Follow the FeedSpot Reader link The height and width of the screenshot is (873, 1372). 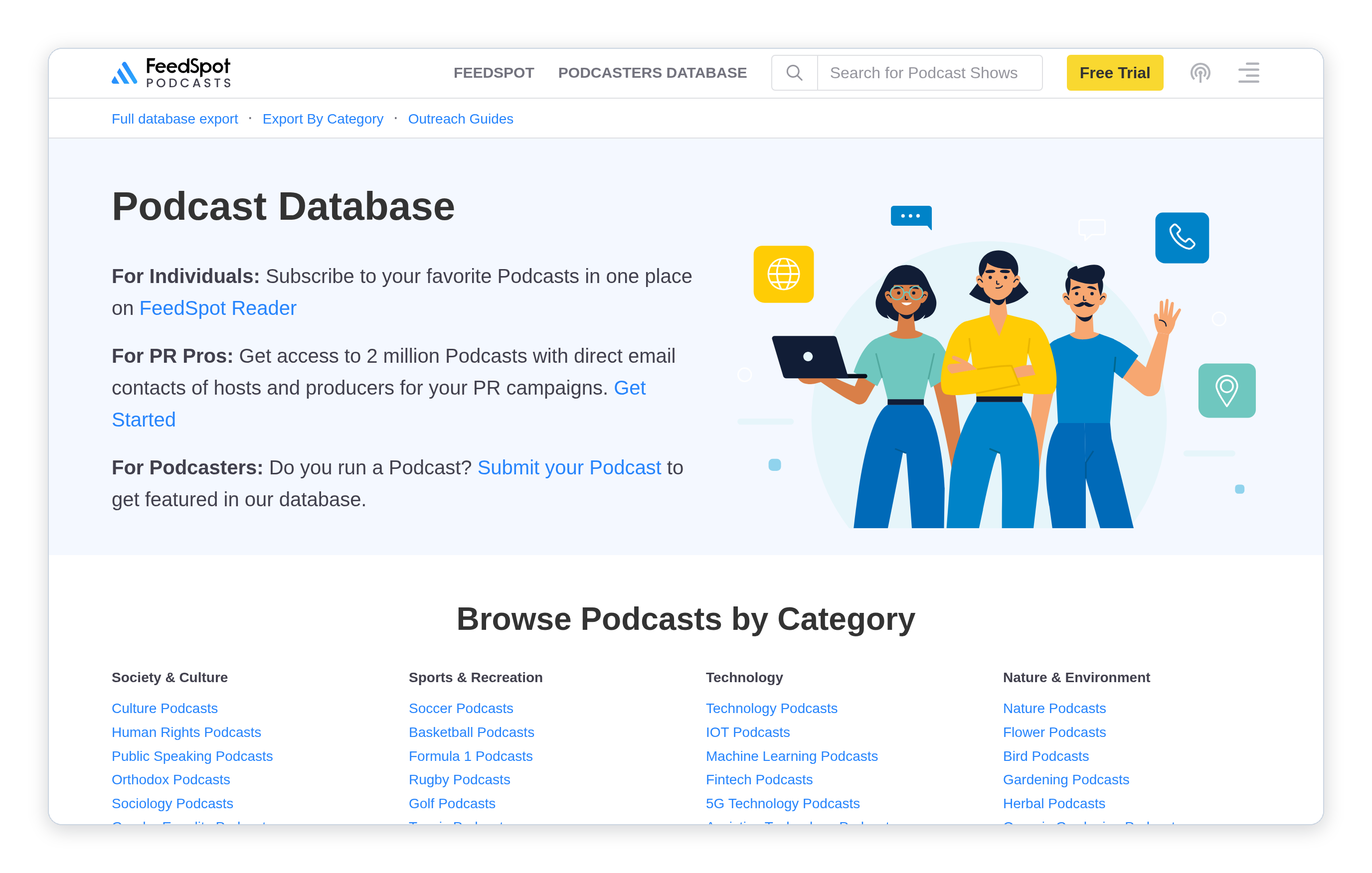(x=218, y=308)
